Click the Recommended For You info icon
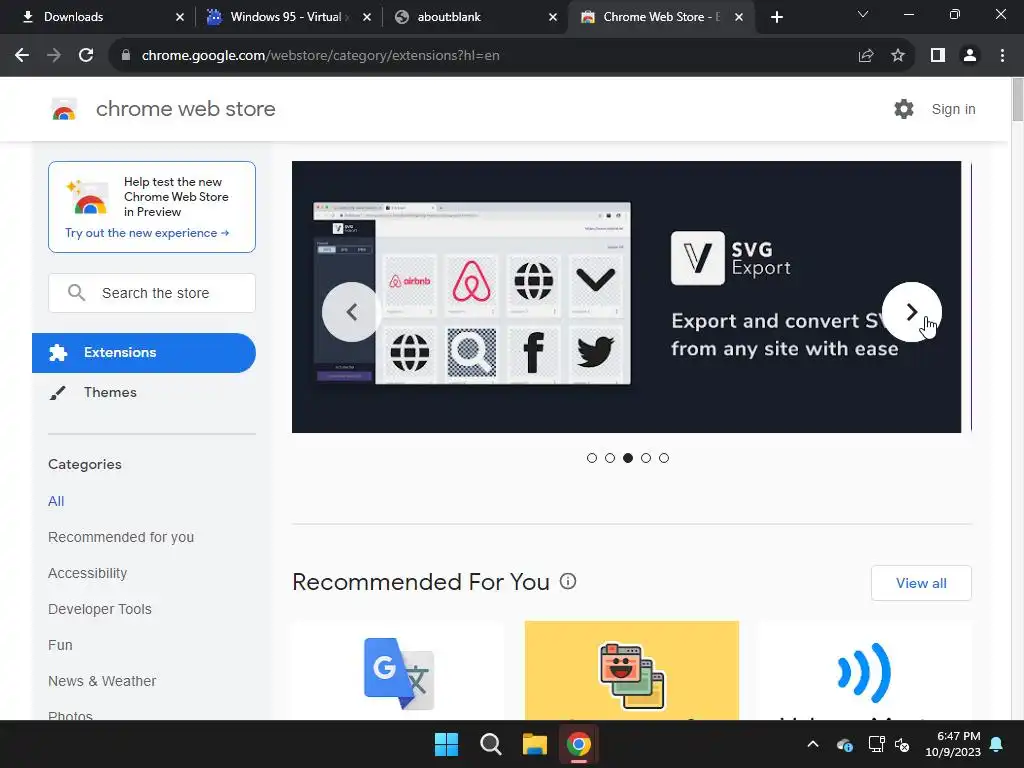Viewport: 1024px width, 768px height. click(x=568, y=581)
